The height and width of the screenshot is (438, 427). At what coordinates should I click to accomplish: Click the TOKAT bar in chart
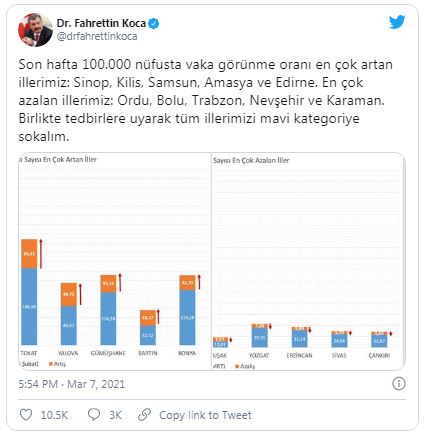(29, 292)
